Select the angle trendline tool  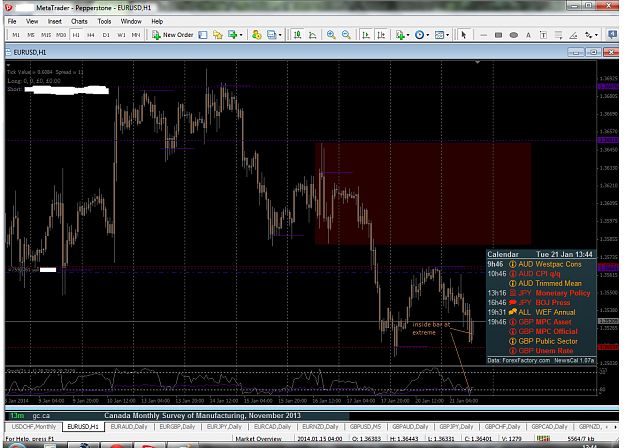pos(573,35)
